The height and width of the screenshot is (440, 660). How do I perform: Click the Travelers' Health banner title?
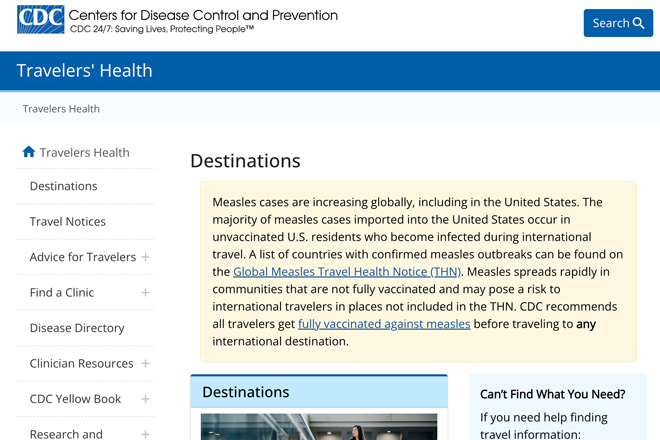pos(84,70)
